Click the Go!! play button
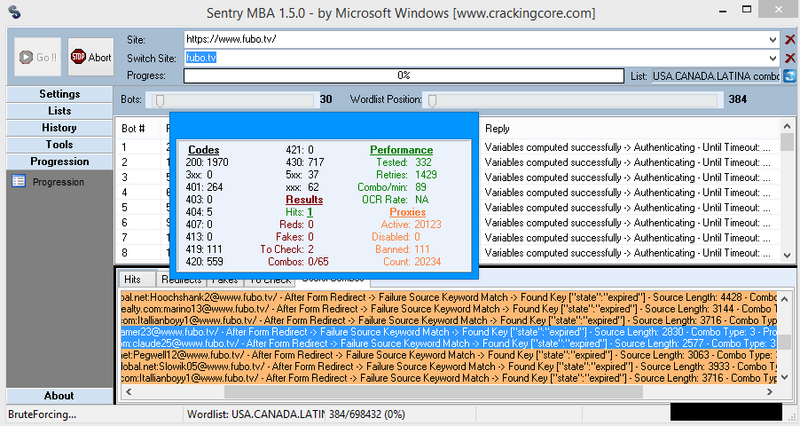 38,57
